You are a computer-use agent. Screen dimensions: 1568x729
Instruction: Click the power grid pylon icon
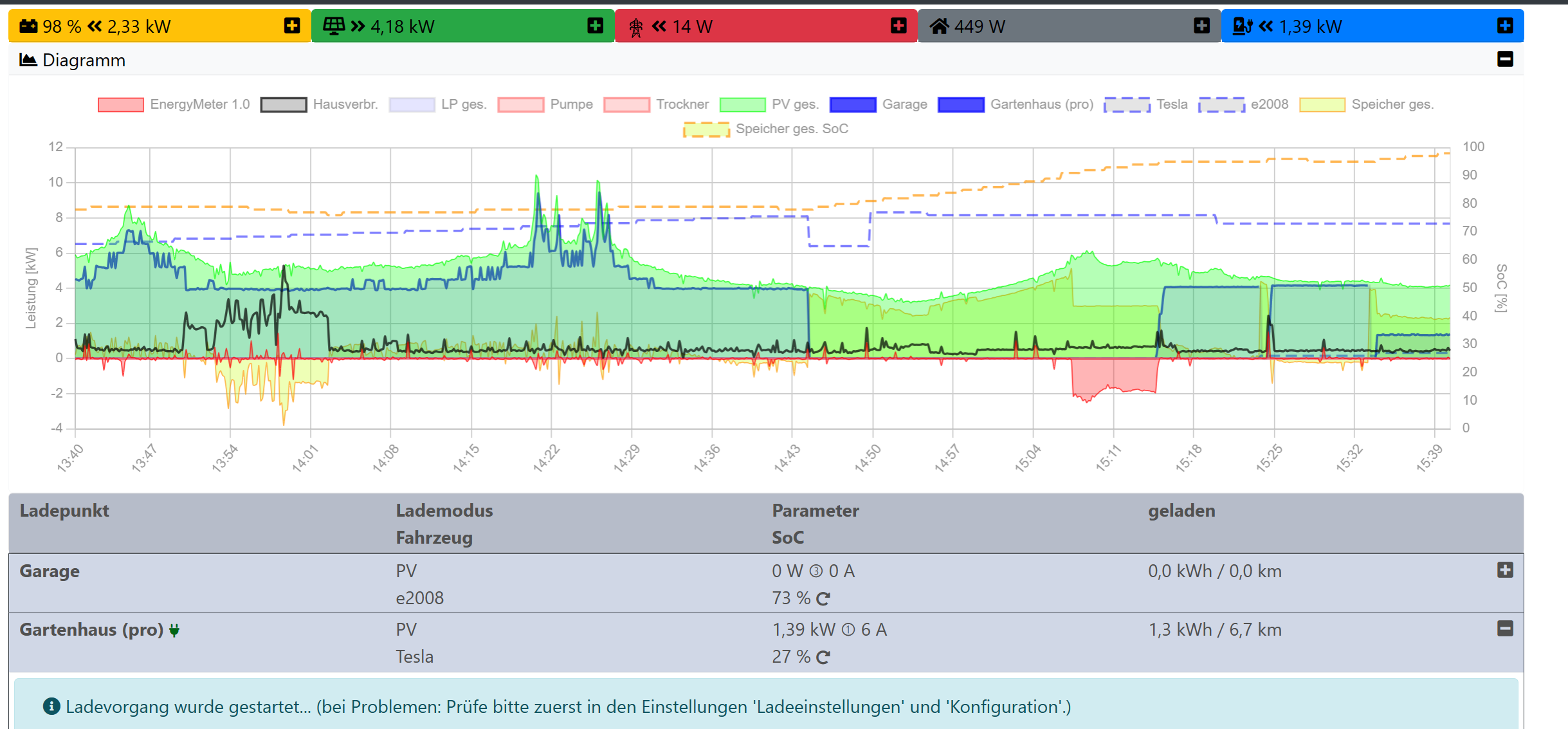point(635,27)
